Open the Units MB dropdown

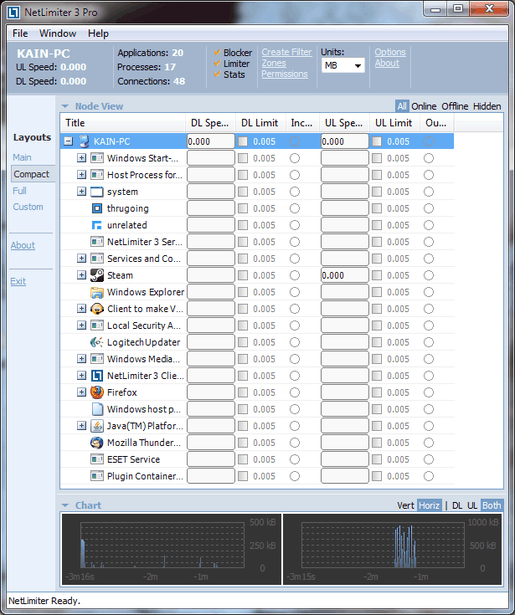343,66
